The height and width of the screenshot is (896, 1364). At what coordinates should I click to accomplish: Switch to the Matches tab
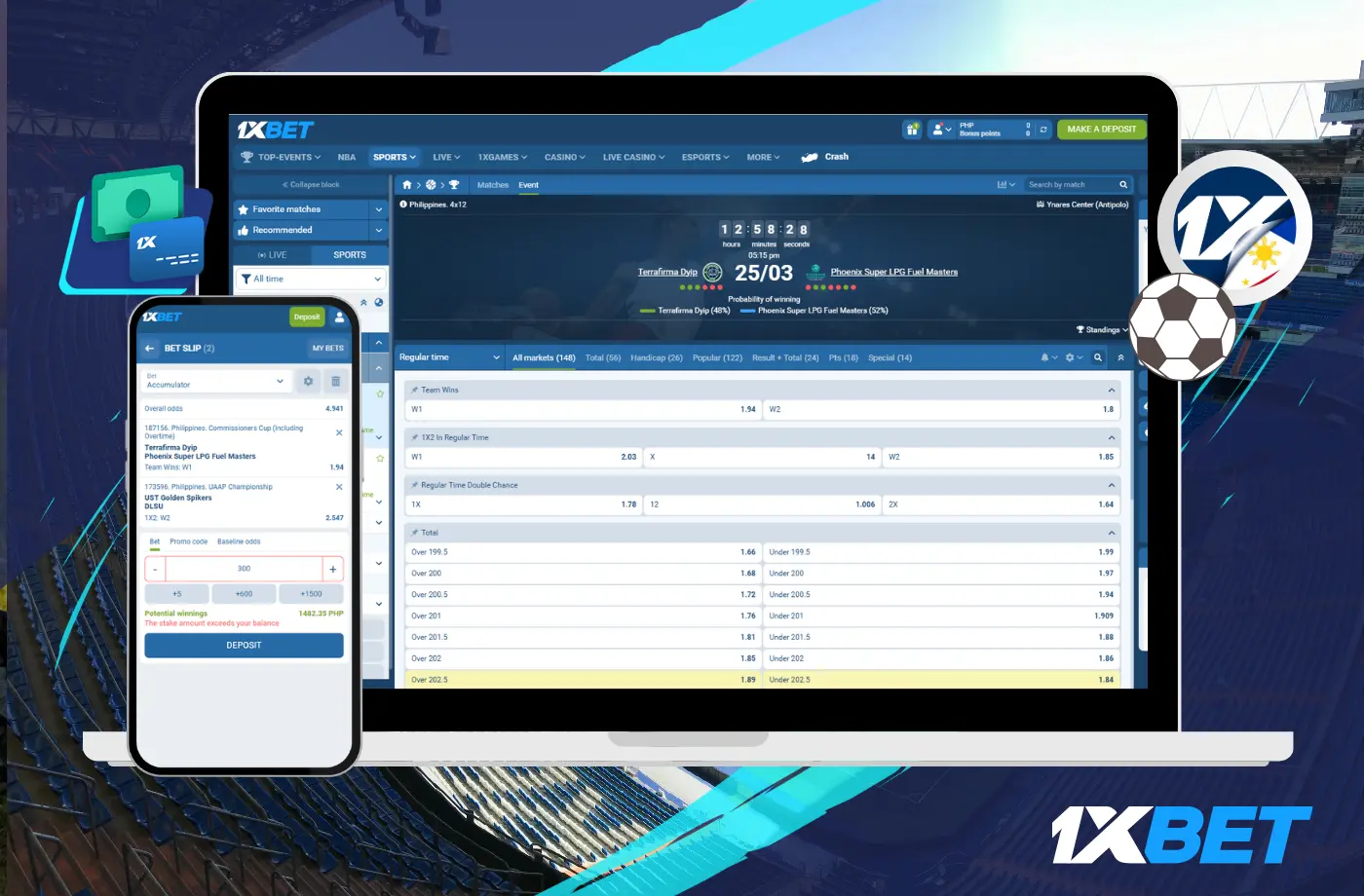point(493,185)
